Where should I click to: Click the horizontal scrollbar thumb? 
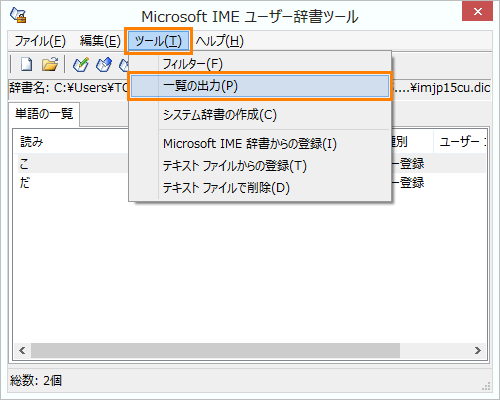pyautogui.click(x=215, y=350)
